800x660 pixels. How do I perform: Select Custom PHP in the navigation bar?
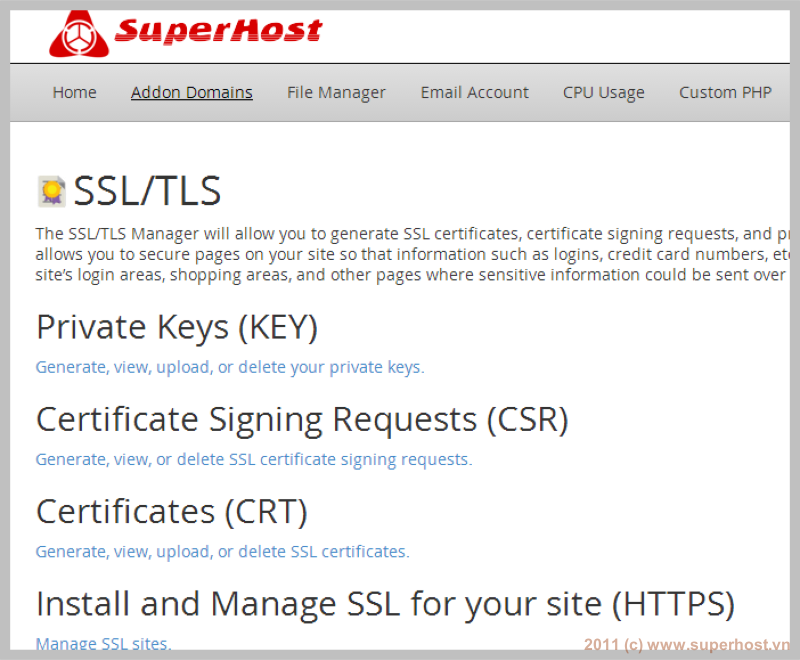click(725, 92)
